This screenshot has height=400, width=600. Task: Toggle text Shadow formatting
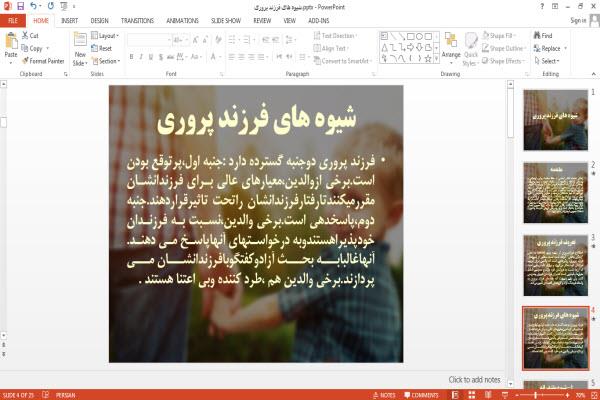coord(161,57)
